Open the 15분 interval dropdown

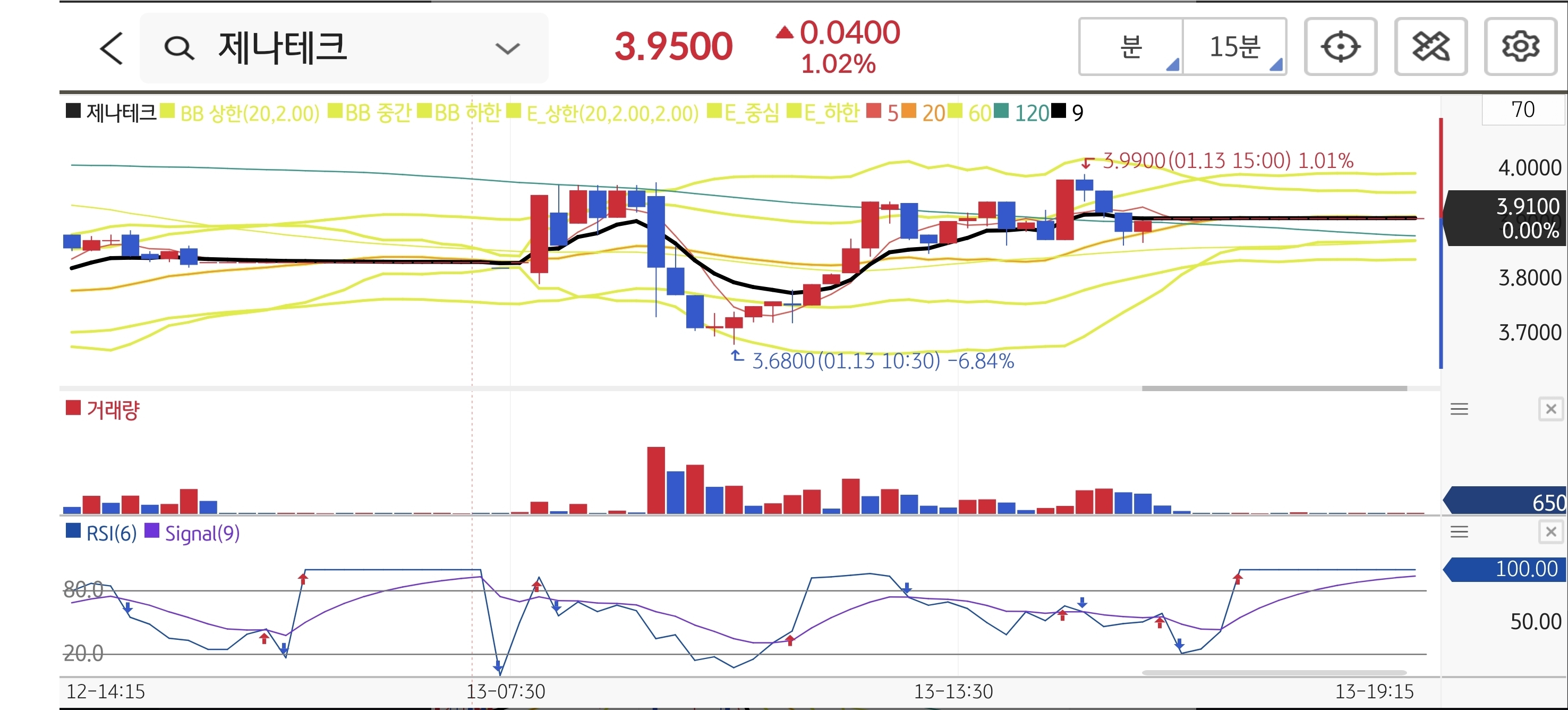pos(1234,47)
